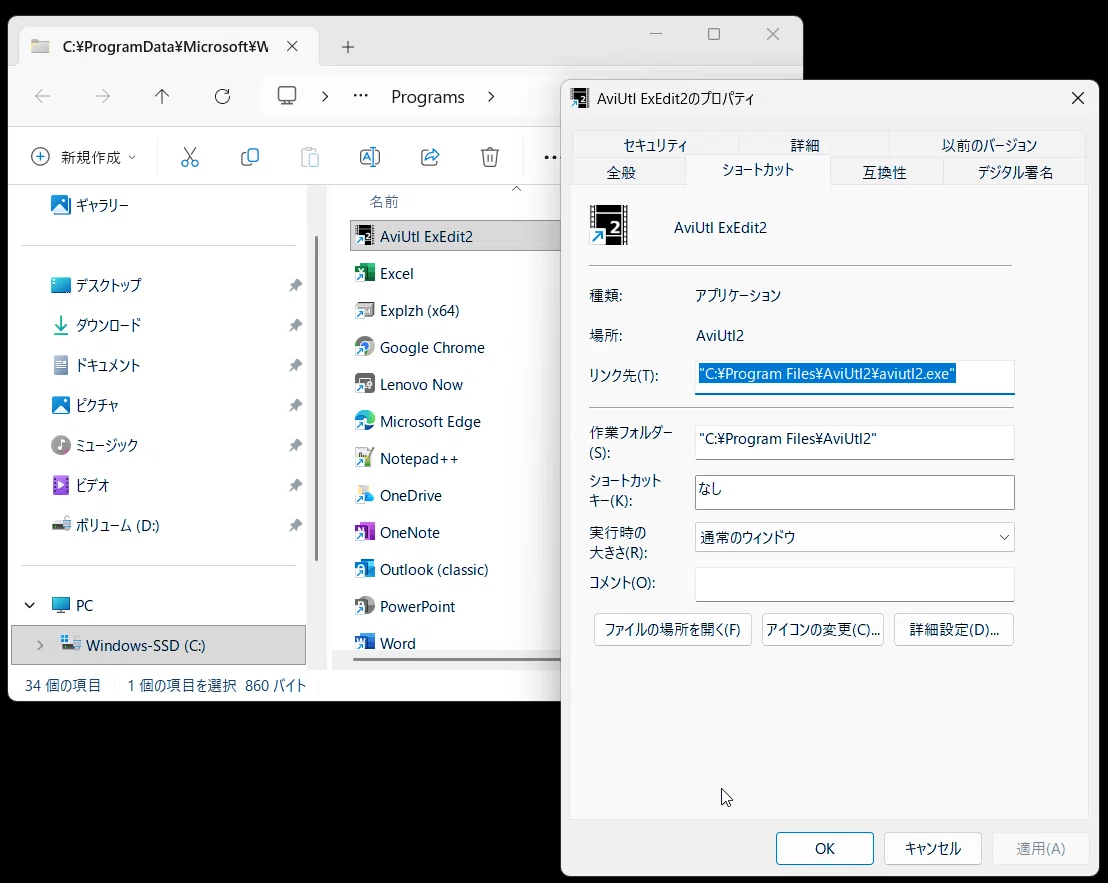Close the C:¥ProgramData Explorer tab
This screenshot has height=883, width=1108.
tap(292, 47)
